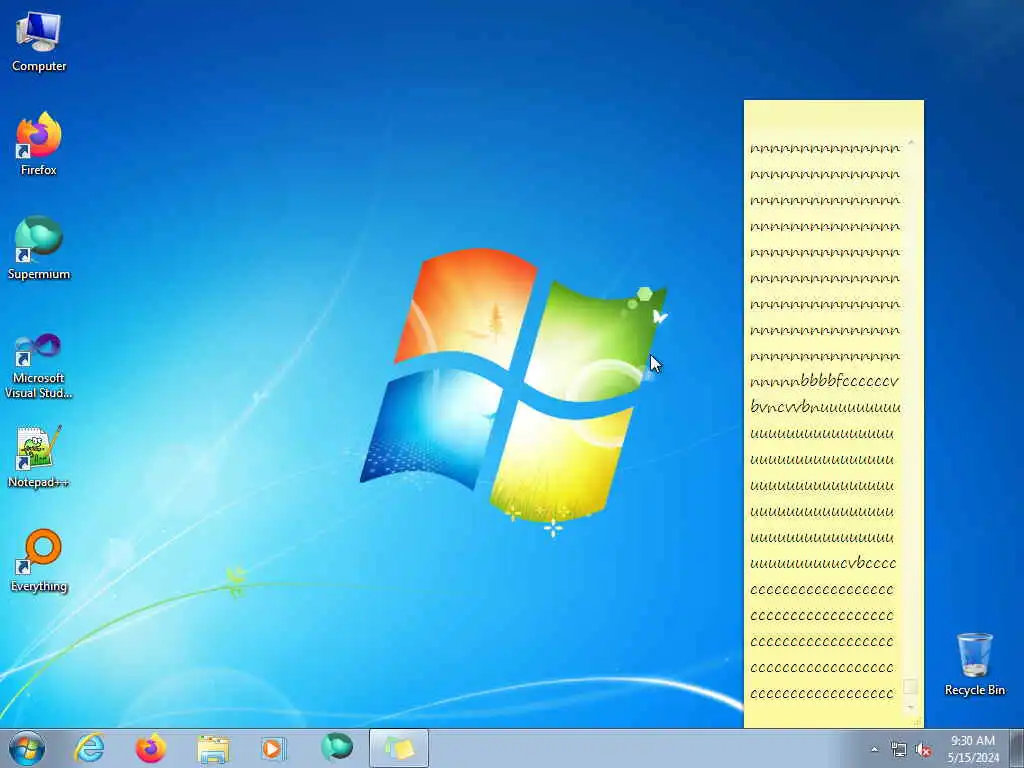Launch Supermium from the taskbar

coord(337,748)
